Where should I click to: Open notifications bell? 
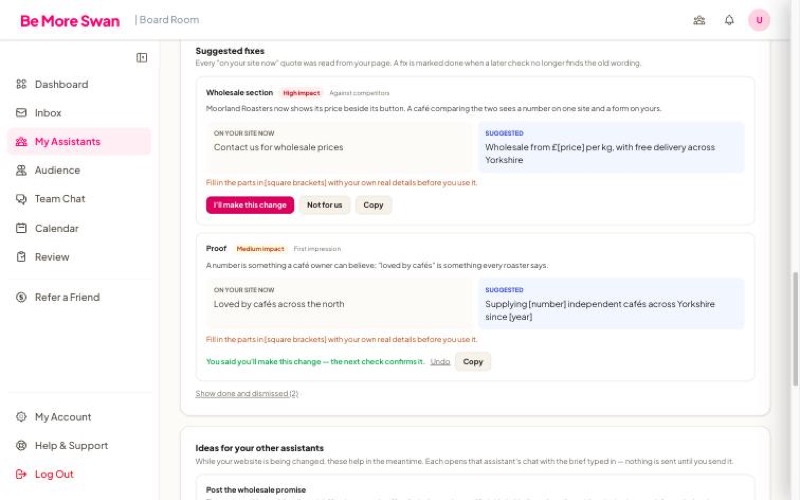(x=729, y=20)
